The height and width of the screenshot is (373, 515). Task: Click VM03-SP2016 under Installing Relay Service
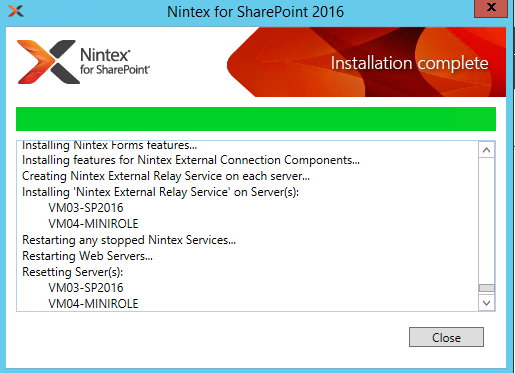click(x=86, y=208)
